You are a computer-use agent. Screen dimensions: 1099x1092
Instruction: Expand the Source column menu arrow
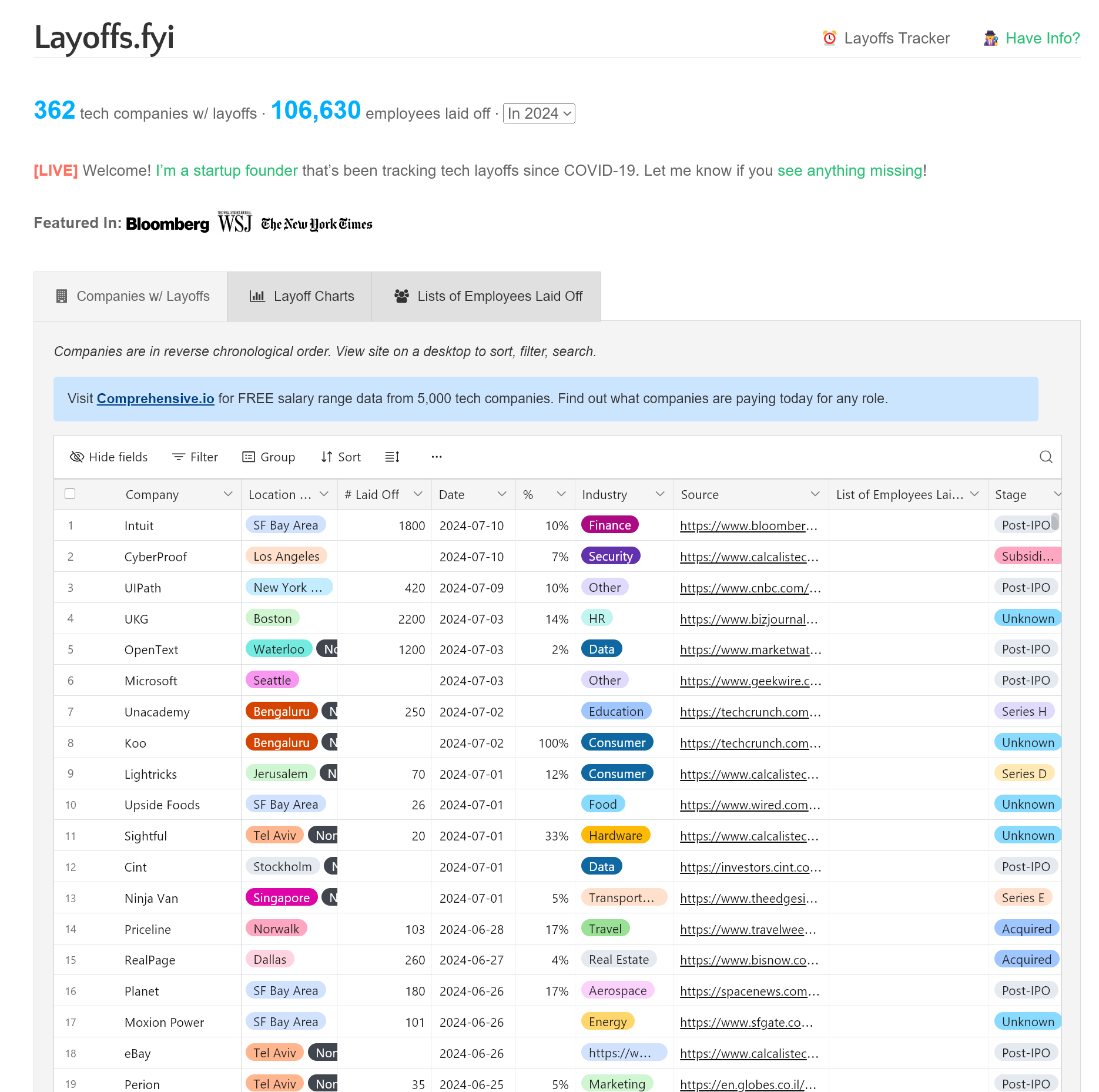815,494
